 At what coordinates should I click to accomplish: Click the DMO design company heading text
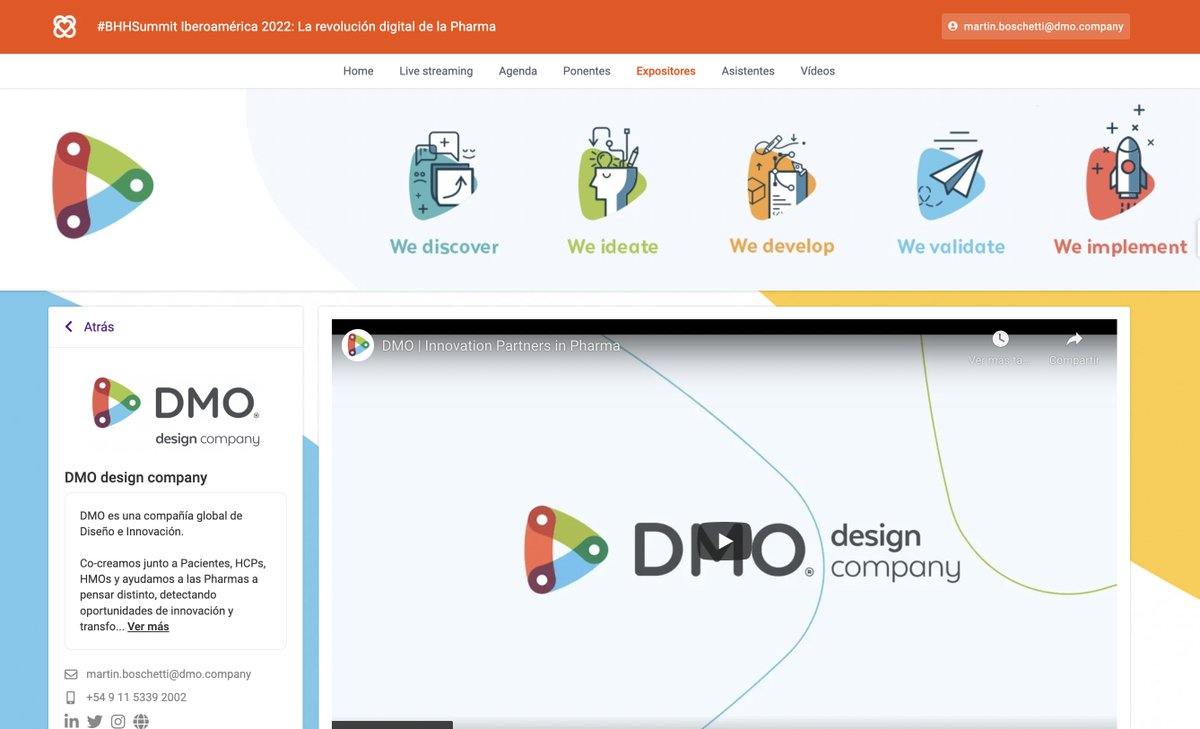point(136,478)
